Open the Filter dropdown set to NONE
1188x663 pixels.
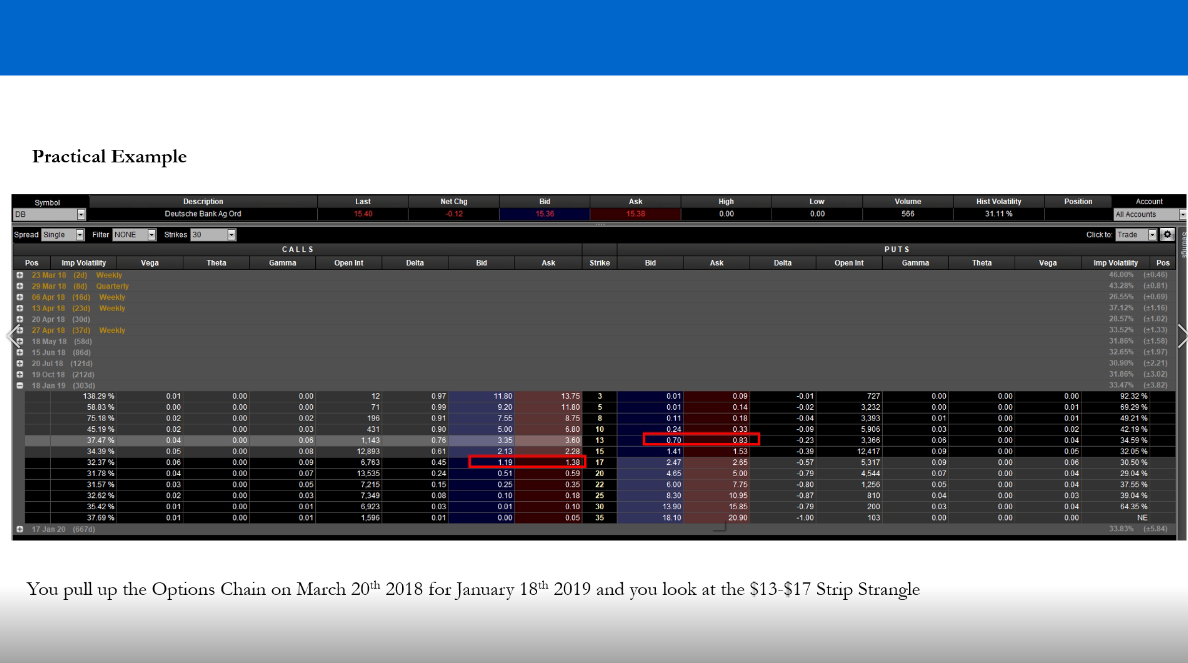click(152, 235)
